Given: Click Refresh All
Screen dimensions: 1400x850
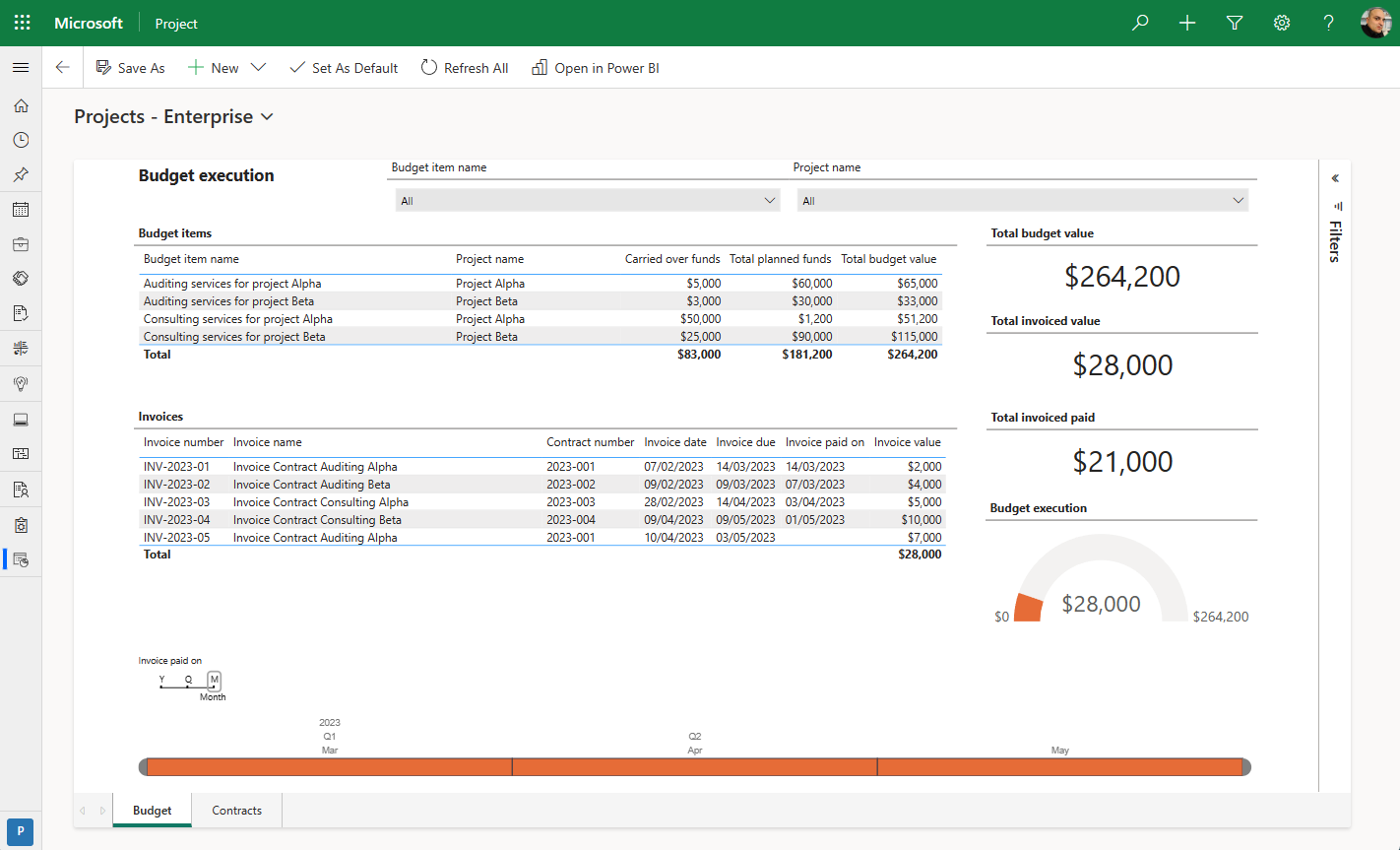Looking at the screenshot, I should coord(465,68).
